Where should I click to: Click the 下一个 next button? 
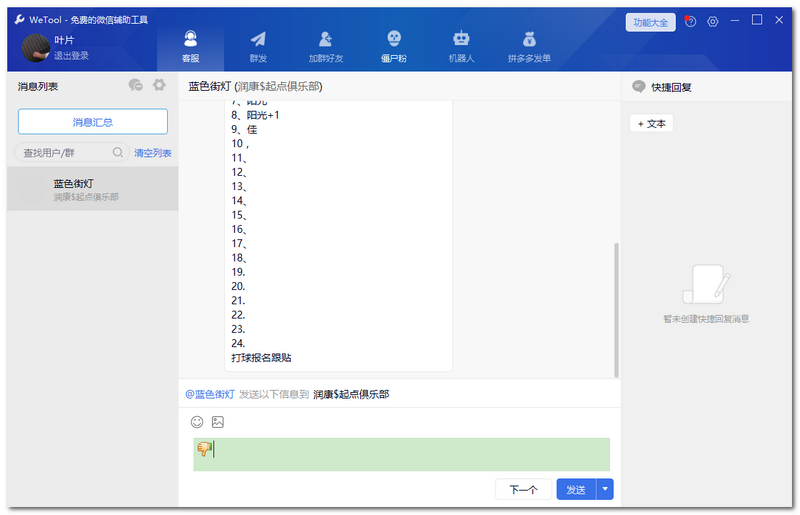coord(523,489)
